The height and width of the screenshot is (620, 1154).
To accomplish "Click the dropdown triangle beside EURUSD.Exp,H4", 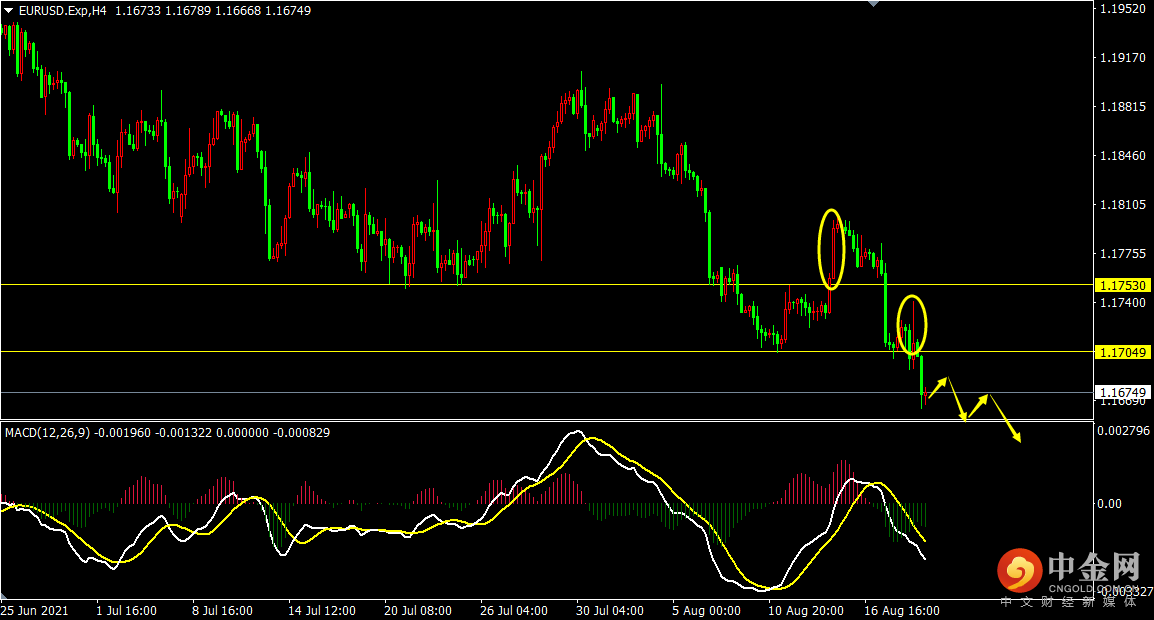I will 9,10.
